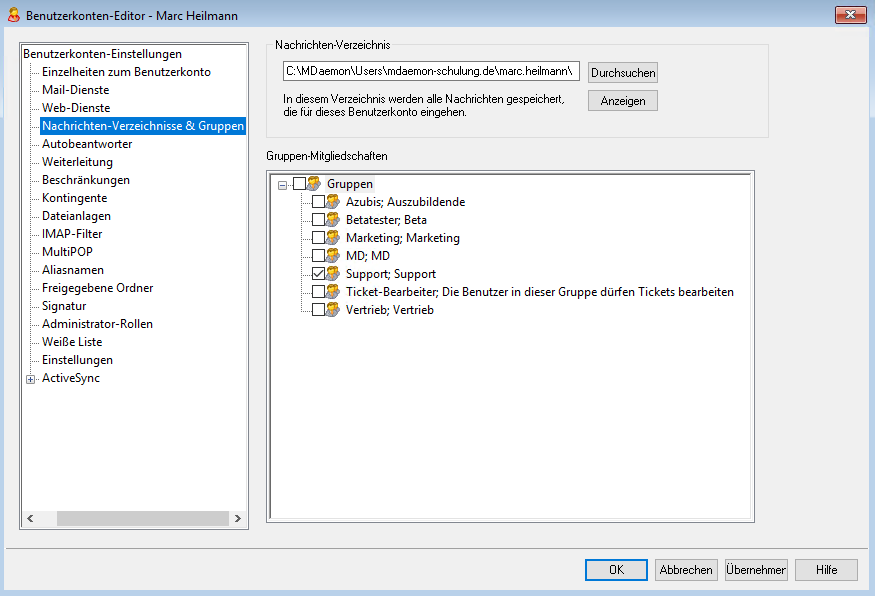Tick the Vertrieb group checkbox
The image size is (875, 596).
pyautogui.click(x=318, y=310)
